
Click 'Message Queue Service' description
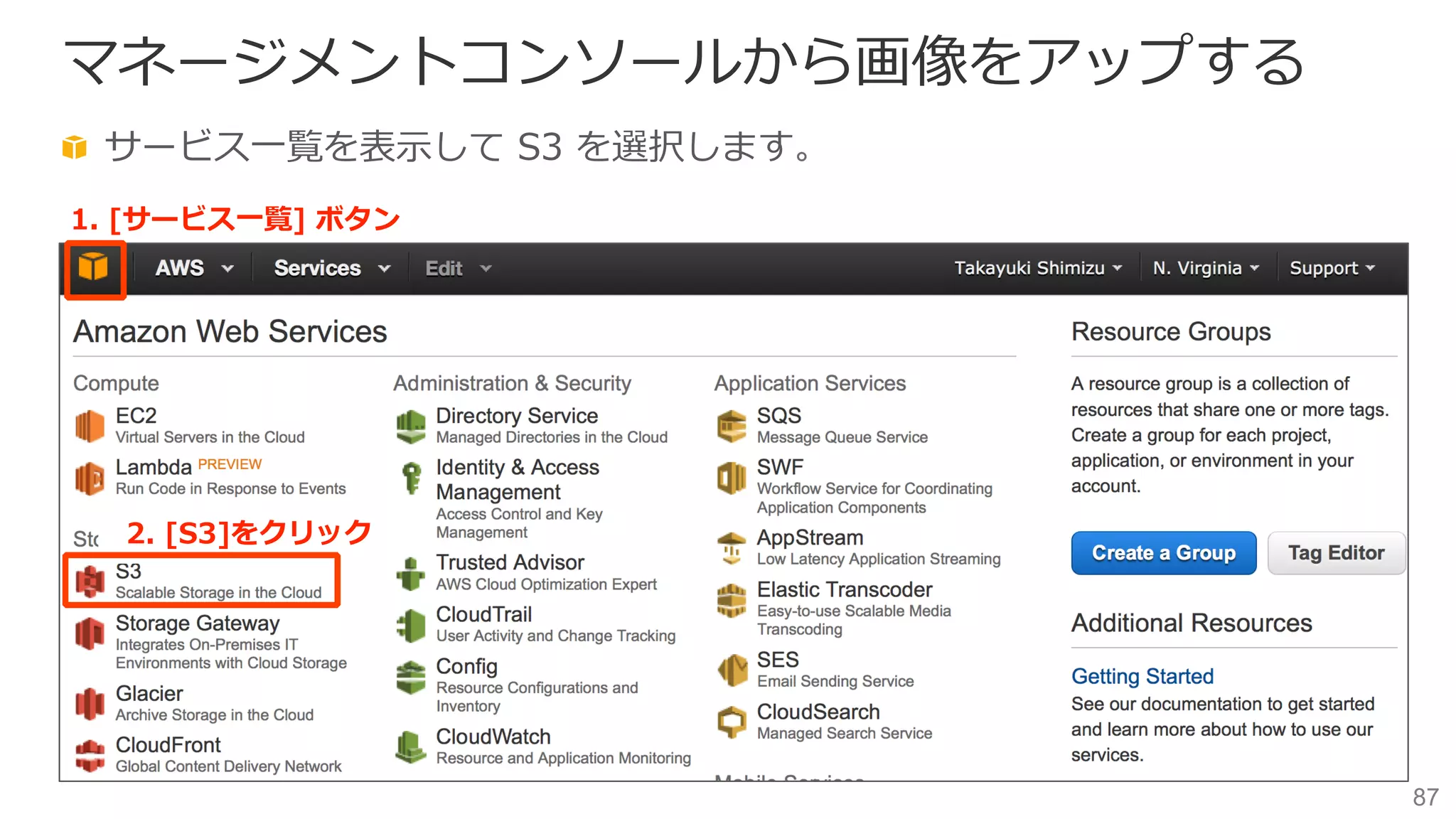click(x=842, y=437)
